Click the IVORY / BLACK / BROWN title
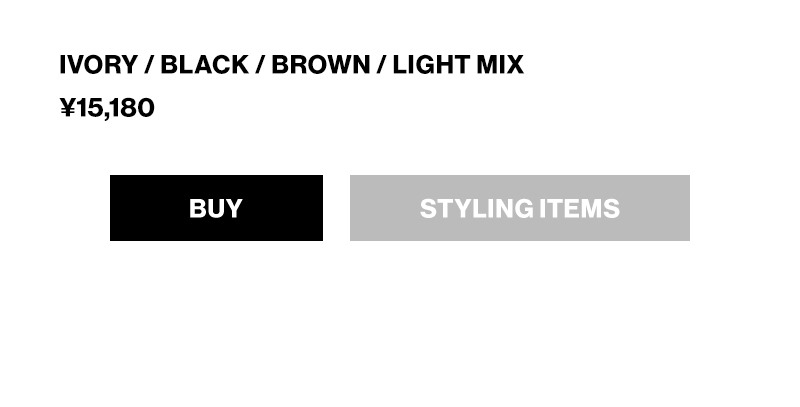Image resolution: width=800 pixels, height=407 pixels. click(x=291, y=65)
